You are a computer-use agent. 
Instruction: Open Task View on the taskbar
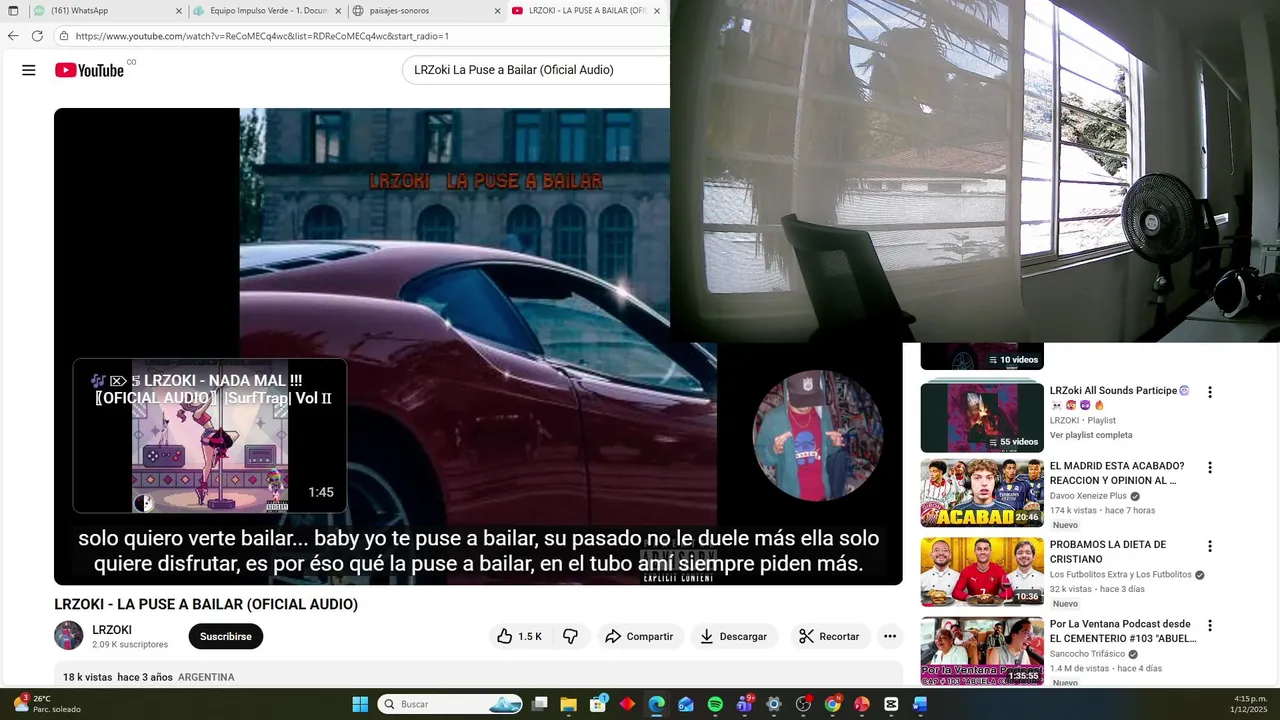tap(539, 704)
